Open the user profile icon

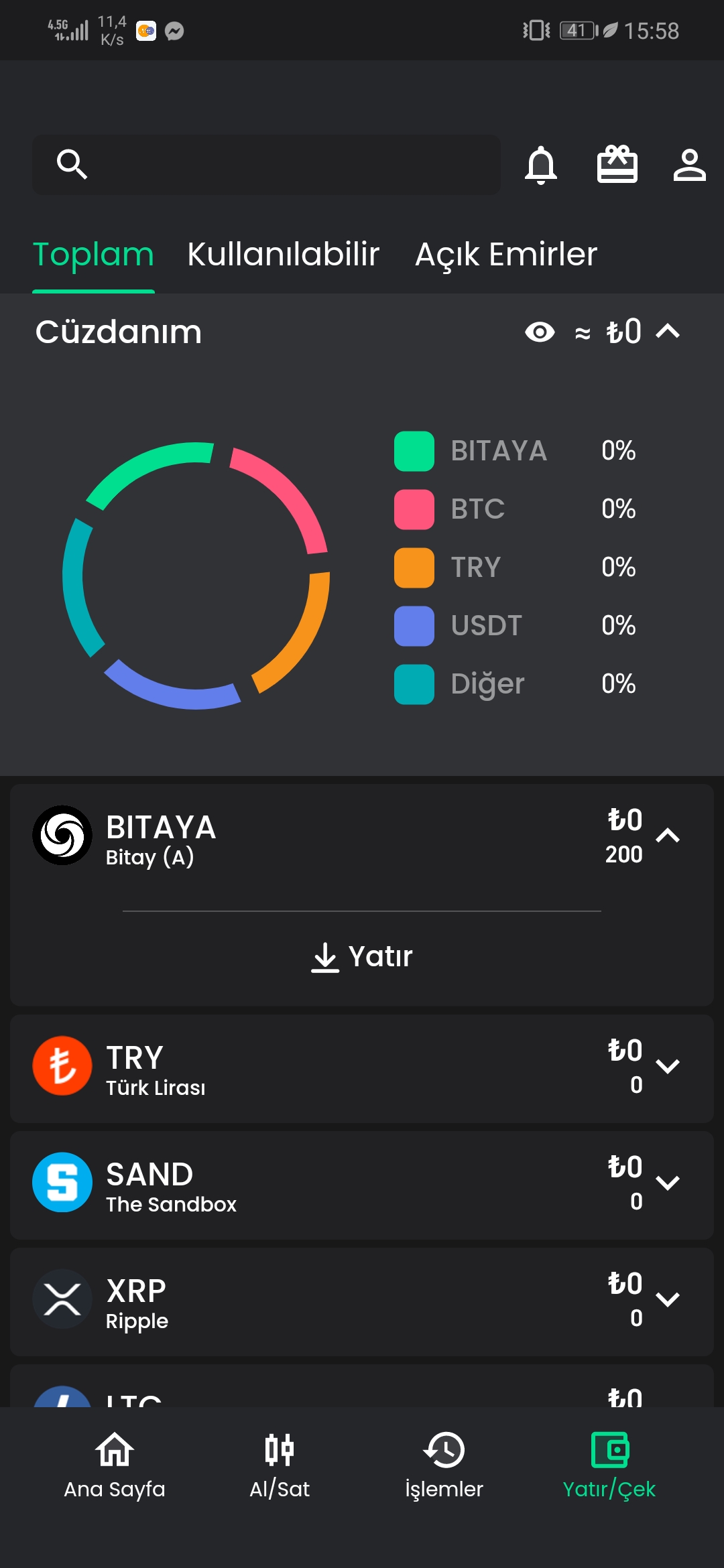pos(689,165)
